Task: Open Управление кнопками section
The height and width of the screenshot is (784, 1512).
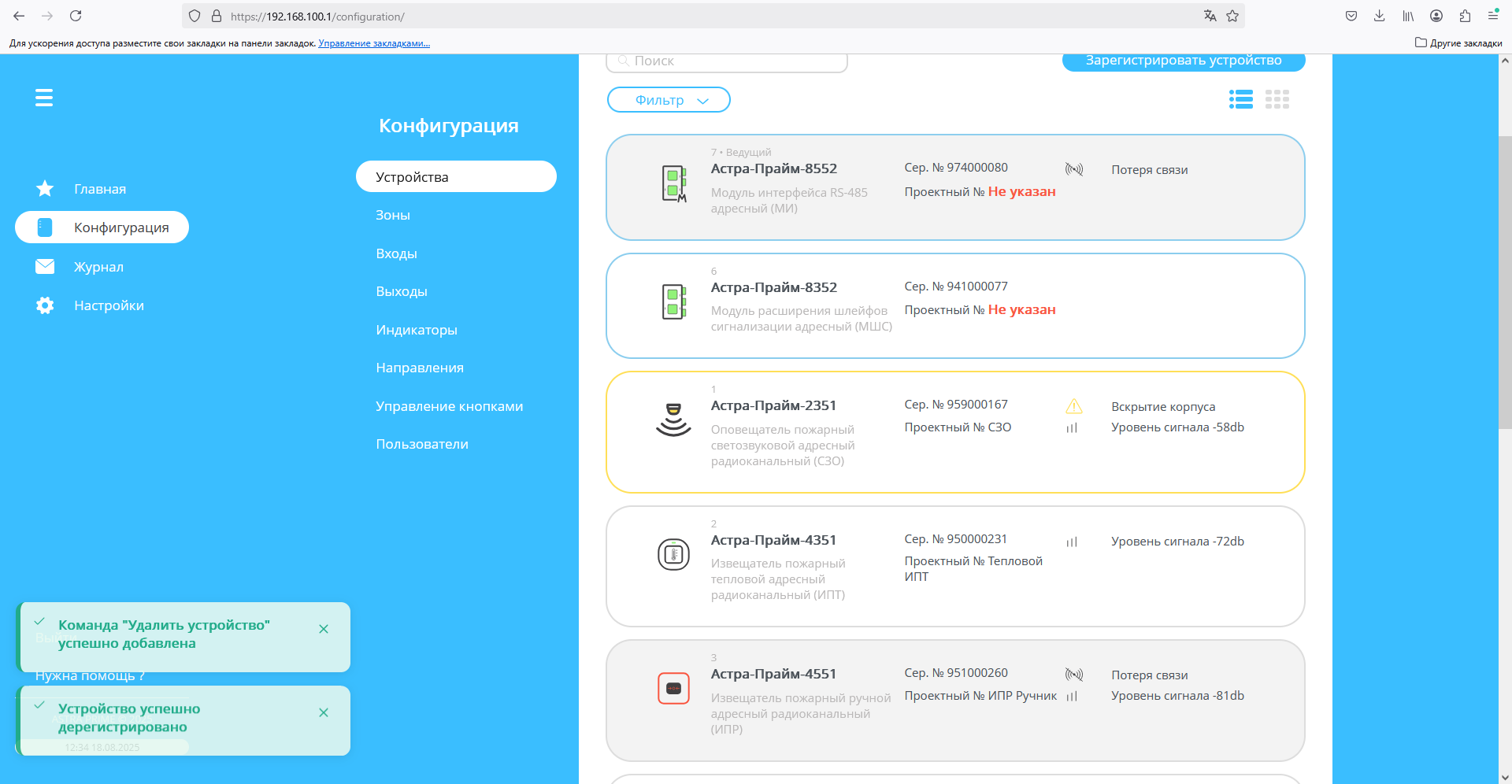Action: coord(450,406)
